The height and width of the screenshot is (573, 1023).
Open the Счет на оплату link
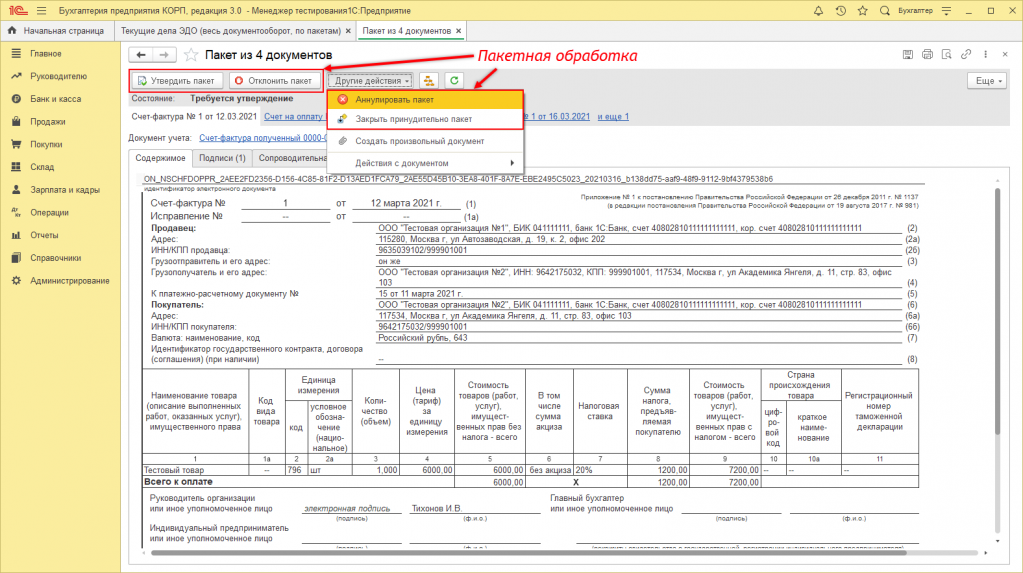(293, 116)
